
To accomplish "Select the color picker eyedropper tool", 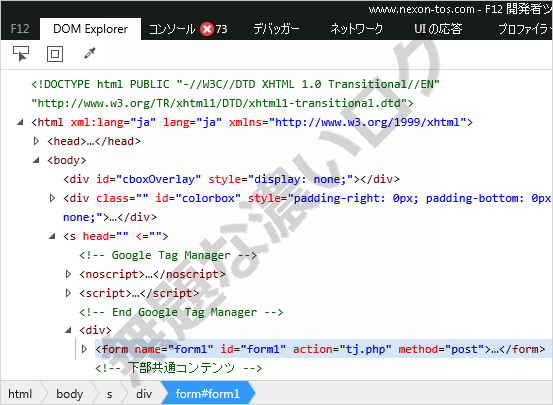I will [x=90, y=53].
